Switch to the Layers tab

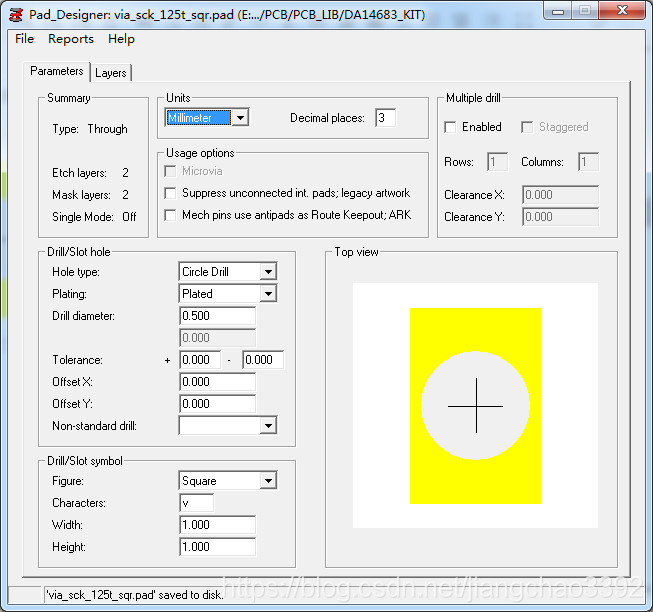click(x=111, y=73)
